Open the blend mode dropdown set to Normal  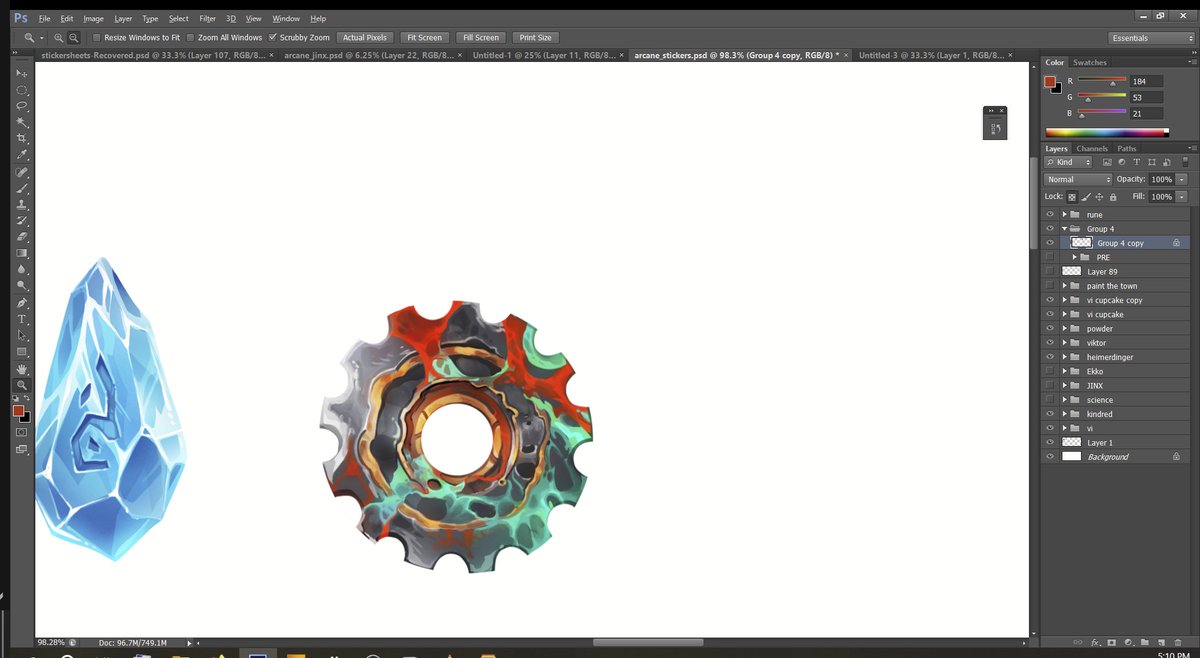coord(1078,179)
